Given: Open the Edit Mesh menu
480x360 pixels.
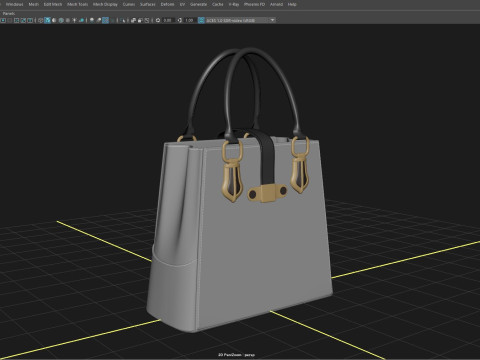Looking at the screenshot, I should [x=53, y=4].
